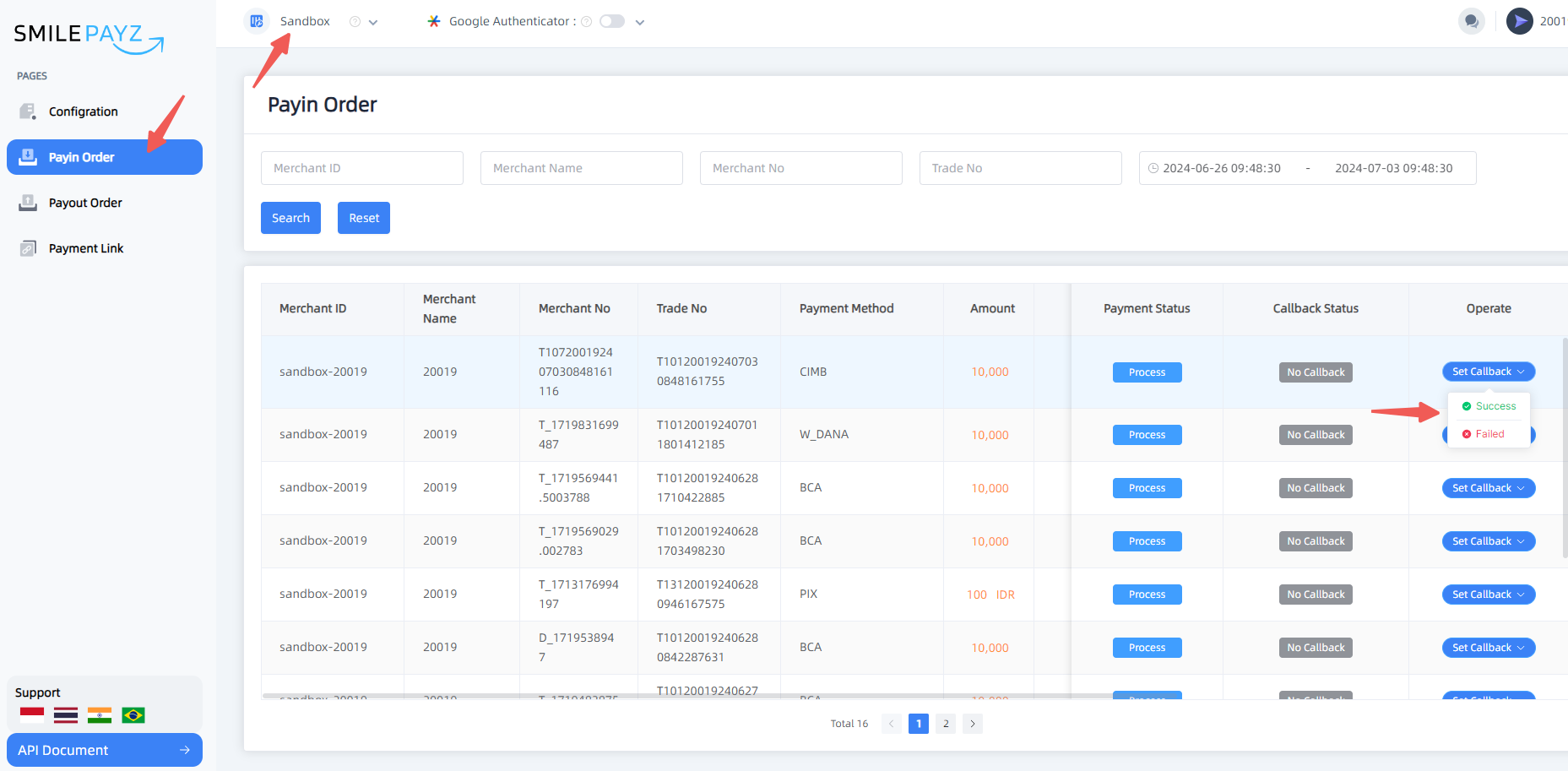
Task: Go to pagination page 2
Action: (946, 724)
